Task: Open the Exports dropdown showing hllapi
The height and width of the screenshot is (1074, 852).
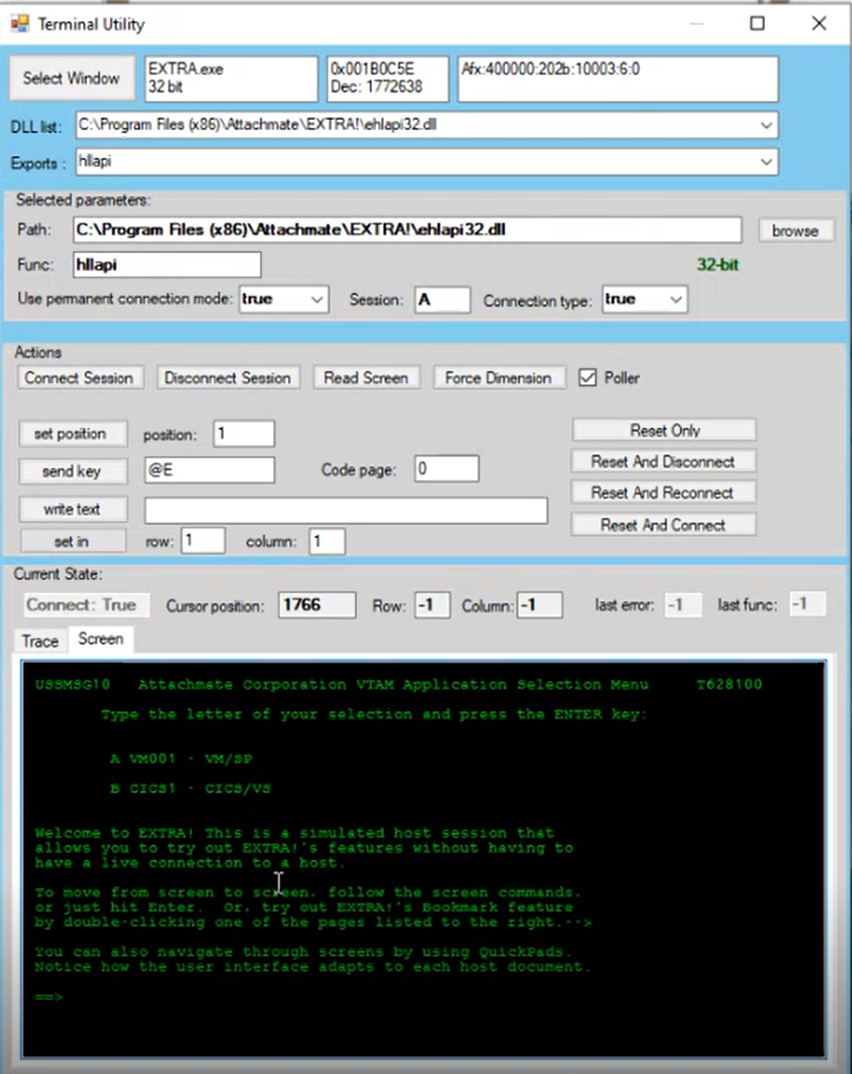Action: click(766, 162)
